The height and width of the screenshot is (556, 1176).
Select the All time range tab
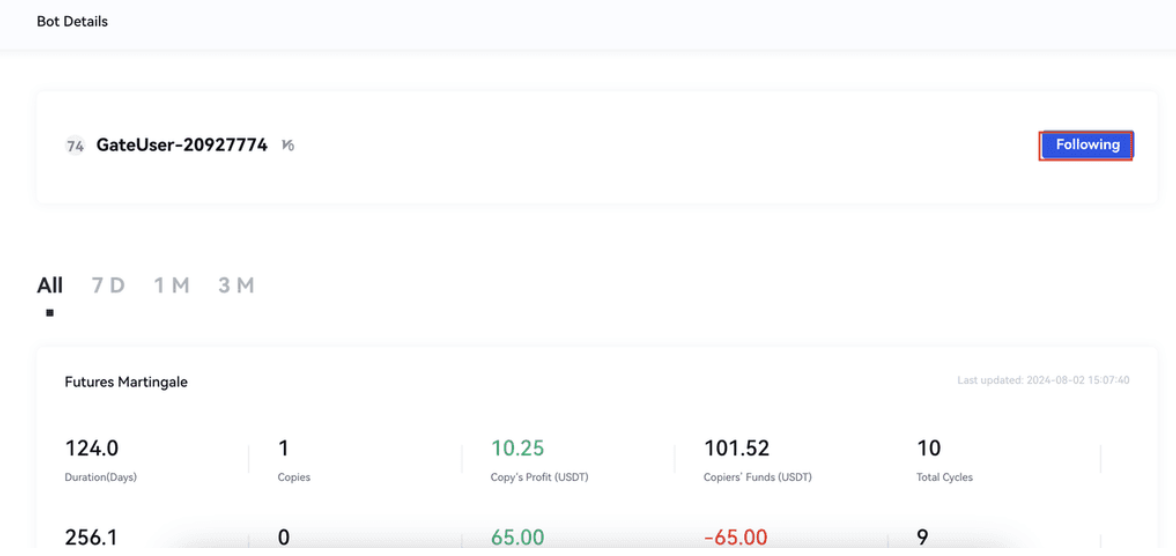pyautogui.click(x=50, y=285)
